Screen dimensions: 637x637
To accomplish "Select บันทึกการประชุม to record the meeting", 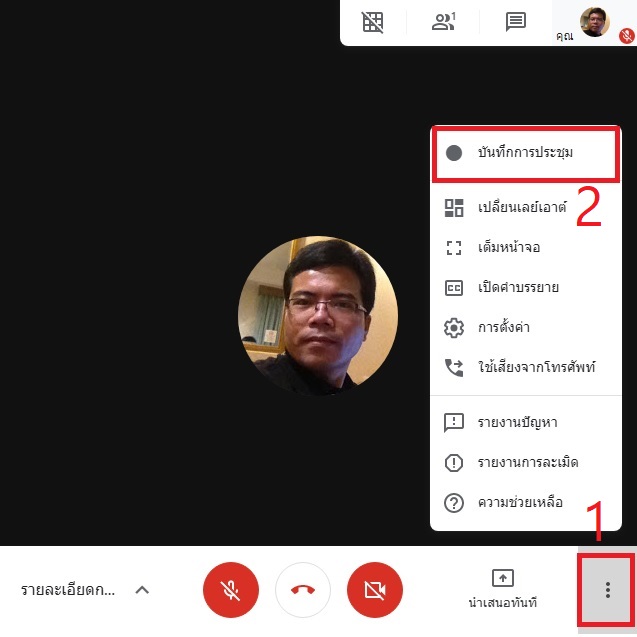I will 526,154.
